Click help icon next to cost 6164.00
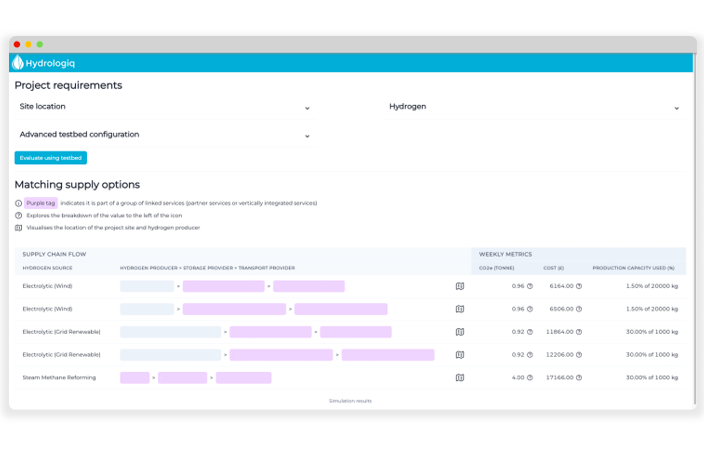Screen dimensions: 704x449 tap(579, 286)
